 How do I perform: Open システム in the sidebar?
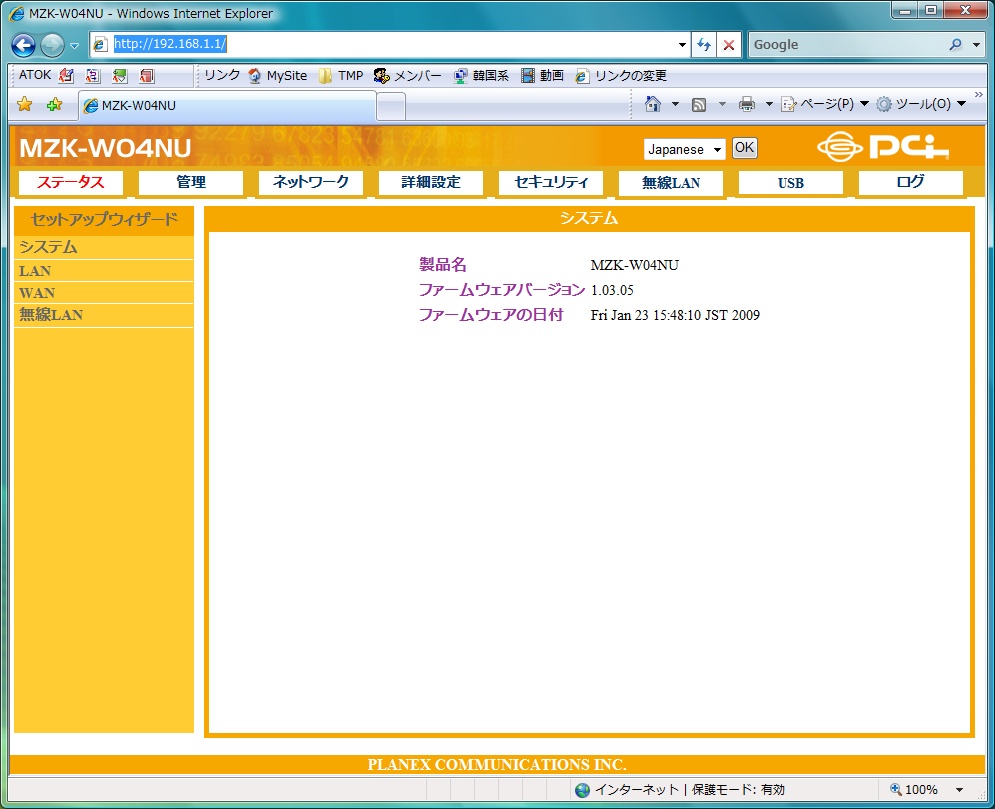coord(104,247)
